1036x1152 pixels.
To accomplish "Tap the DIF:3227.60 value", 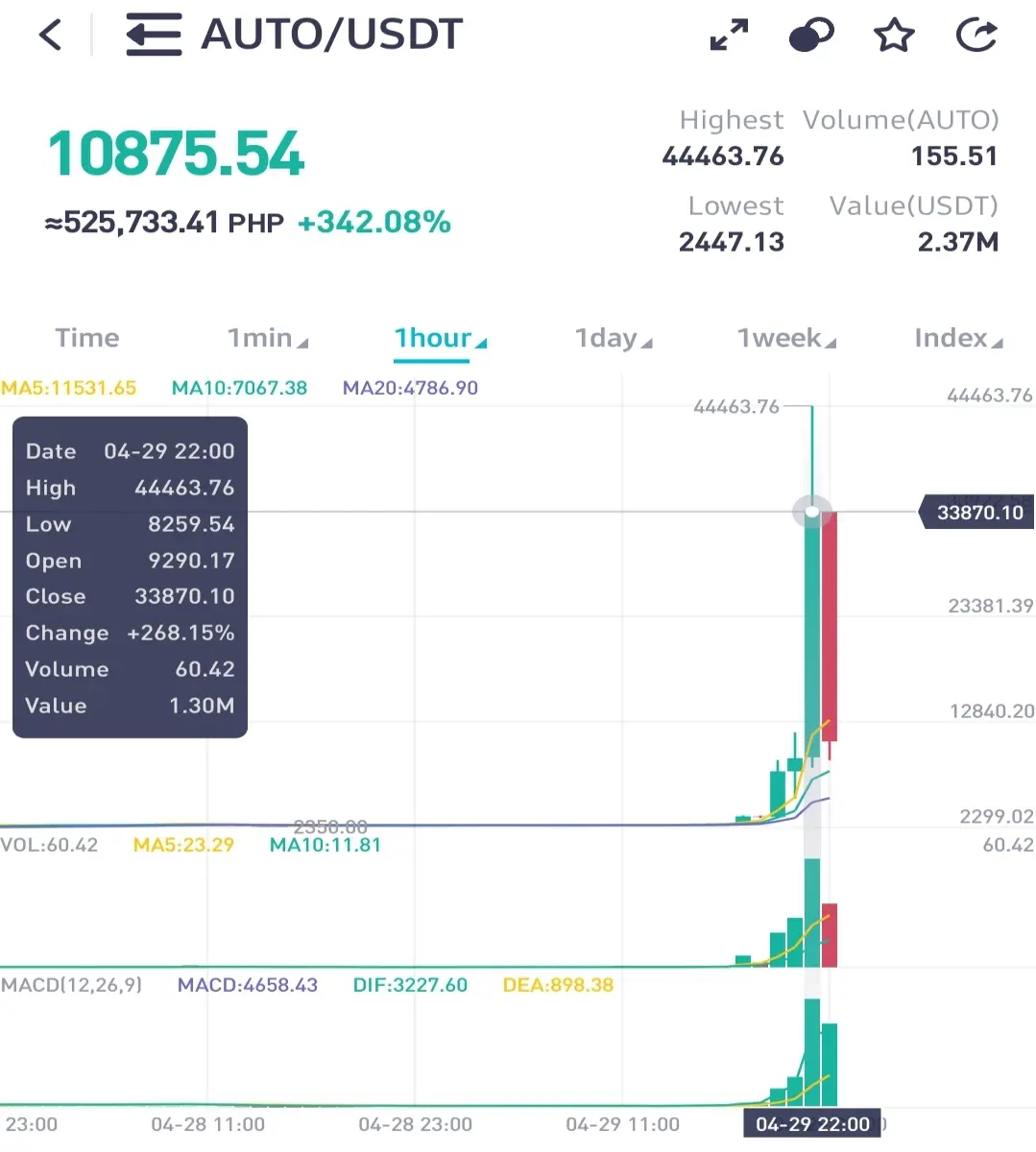I will (x=410, y=985).
